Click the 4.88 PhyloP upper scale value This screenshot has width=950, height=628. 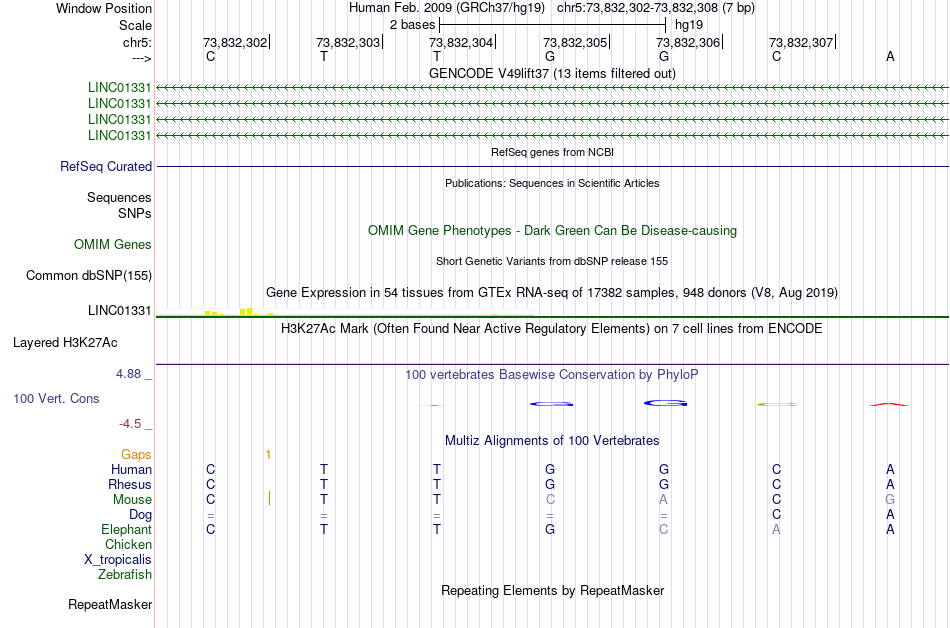coord(128,374)
